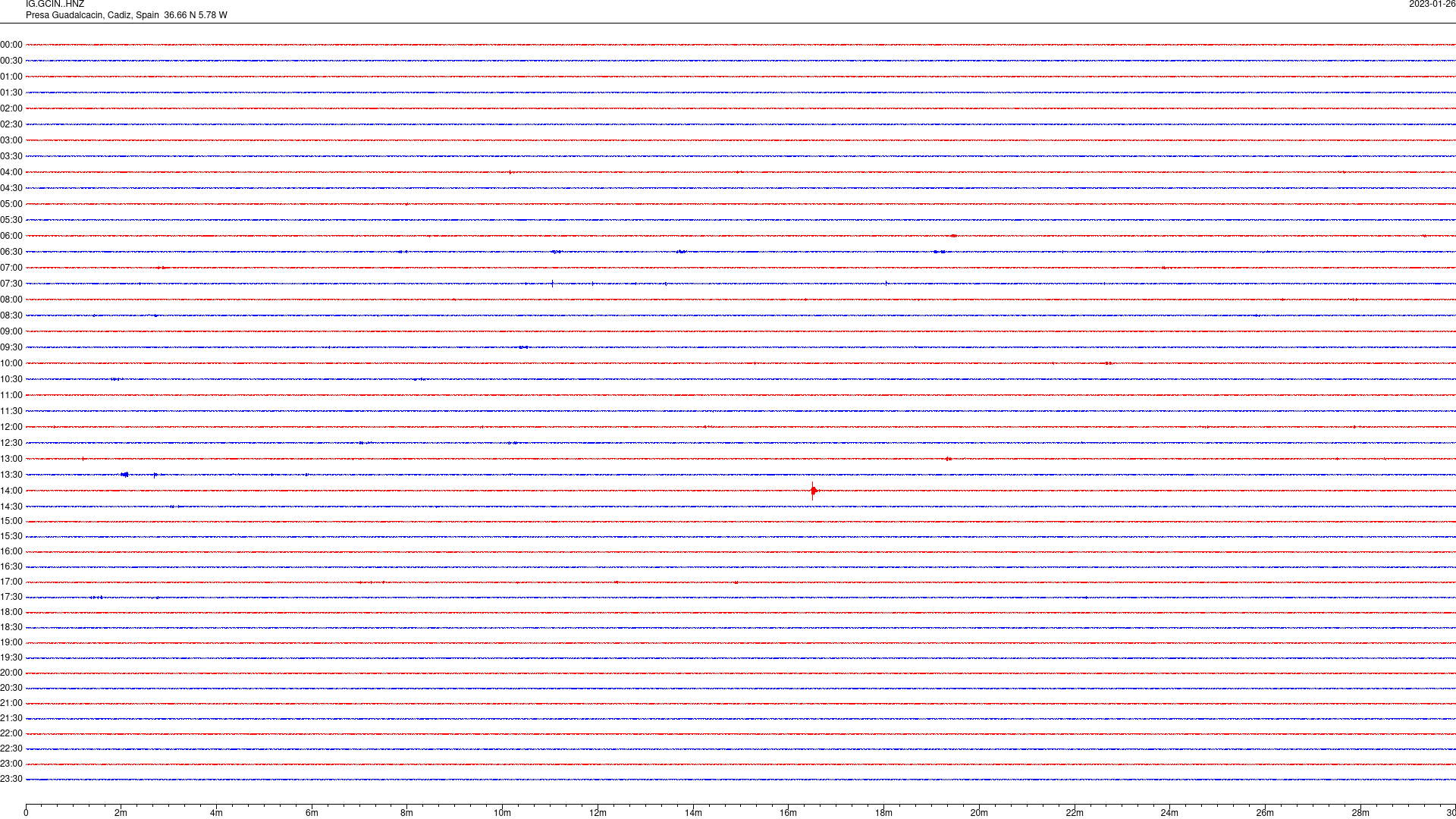This screenshot has width=1456, height=819.
Task: Select the 03:00 row label
Action: (x=11, y=140)
